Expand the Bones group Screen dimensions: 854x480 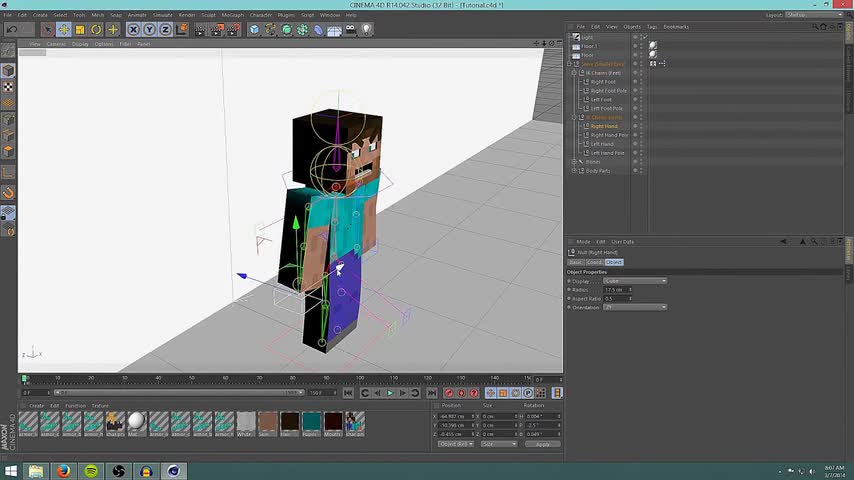[x=574, y=162]
